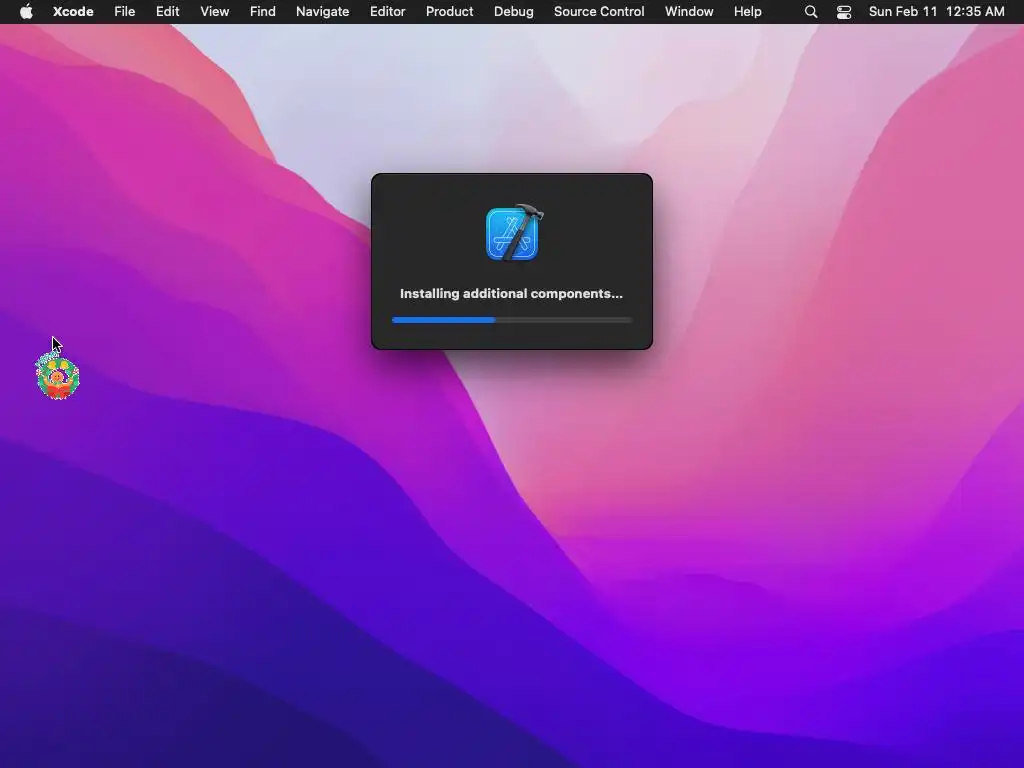Image resolution: width=1024 pixels, height=768 pixels.
Task: Click the Xcode hammer icon in dialog
Action: [515, 232]
